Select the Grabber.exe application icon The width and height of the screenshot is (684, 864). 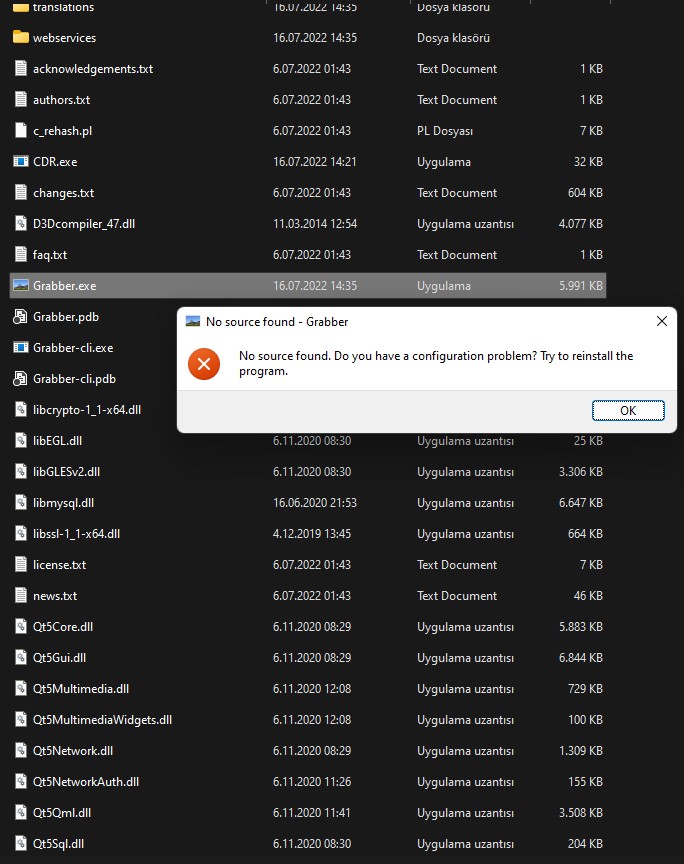tap(22, 285)
